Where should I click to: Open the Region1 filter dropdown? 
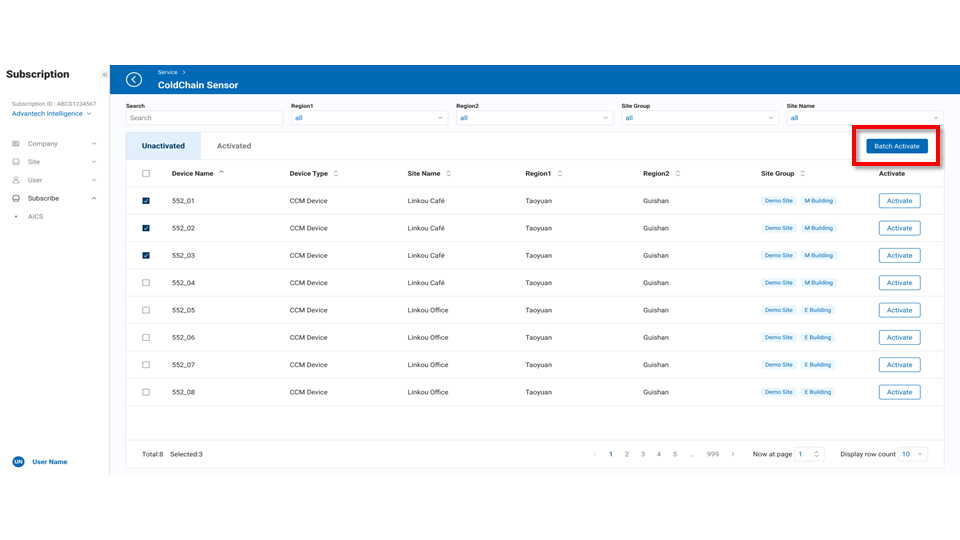369,118
